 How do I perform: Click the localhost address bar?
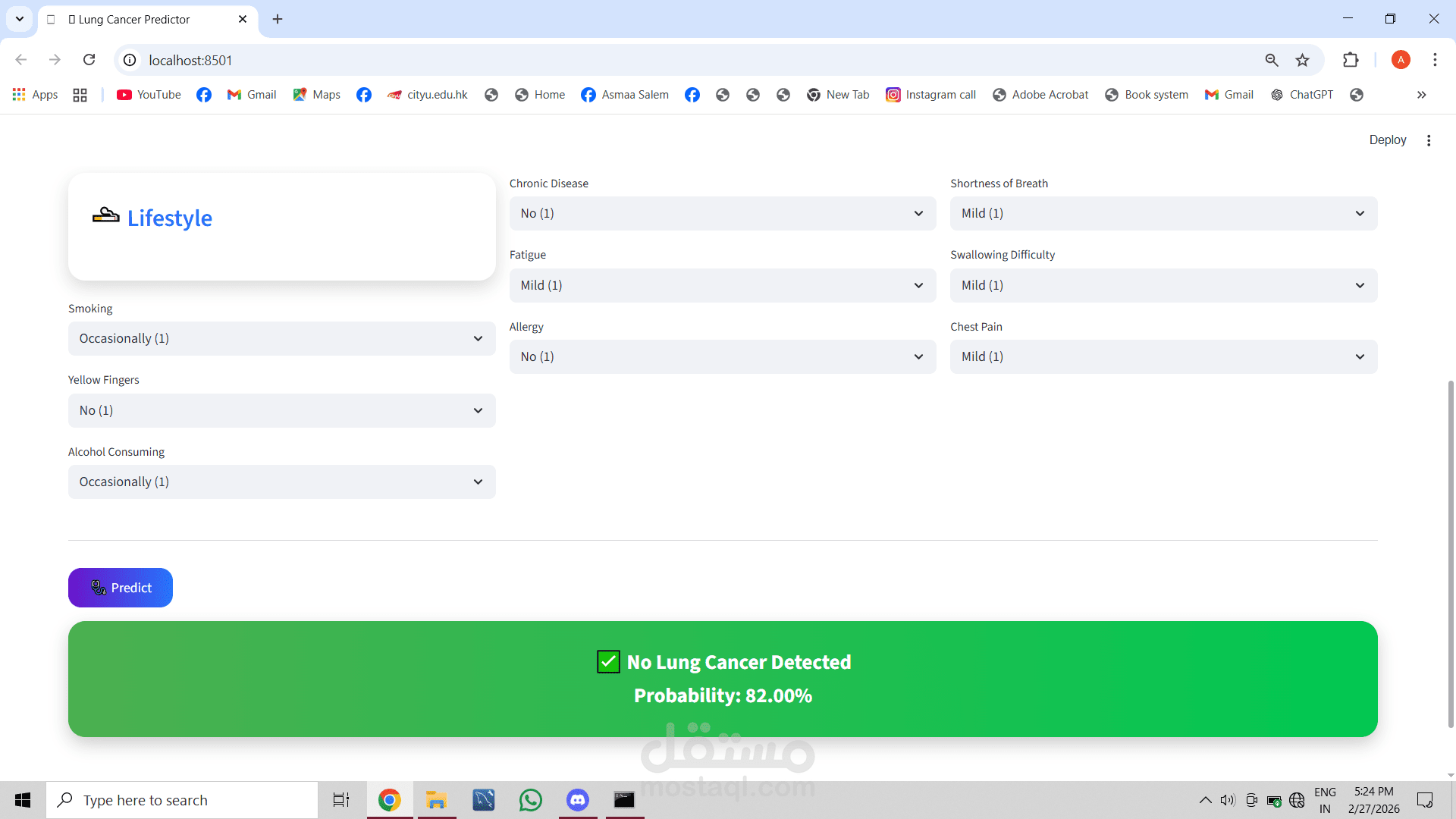point(682,60)
